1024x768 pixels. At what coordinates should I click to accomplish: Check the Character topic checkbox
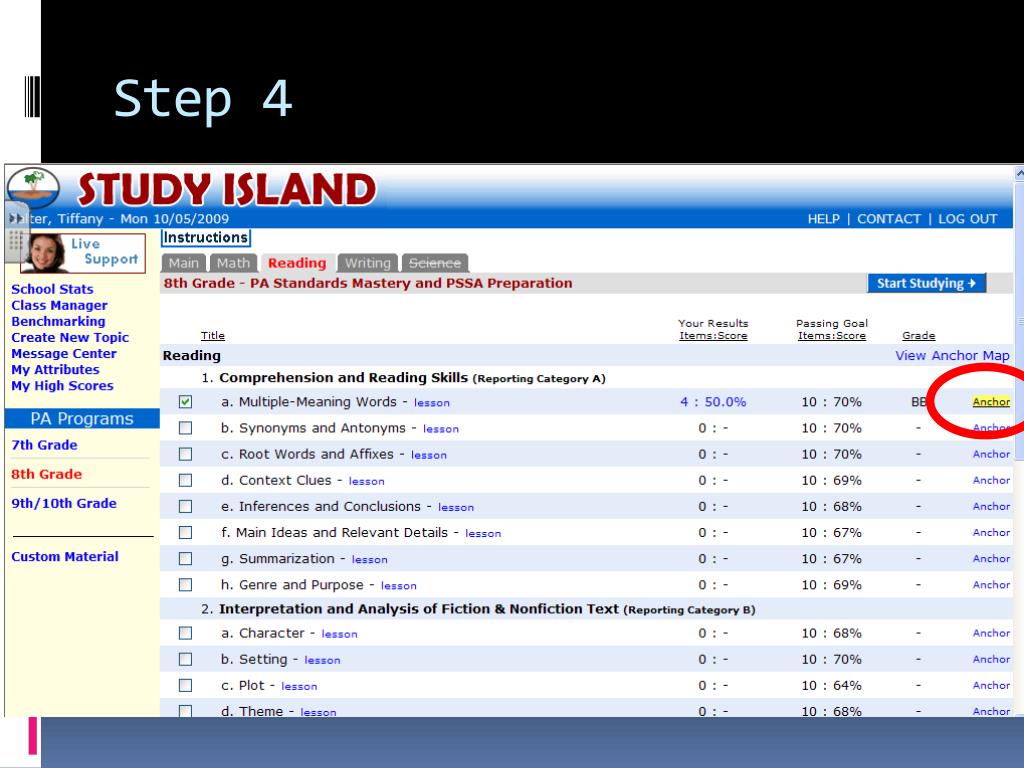185,633
